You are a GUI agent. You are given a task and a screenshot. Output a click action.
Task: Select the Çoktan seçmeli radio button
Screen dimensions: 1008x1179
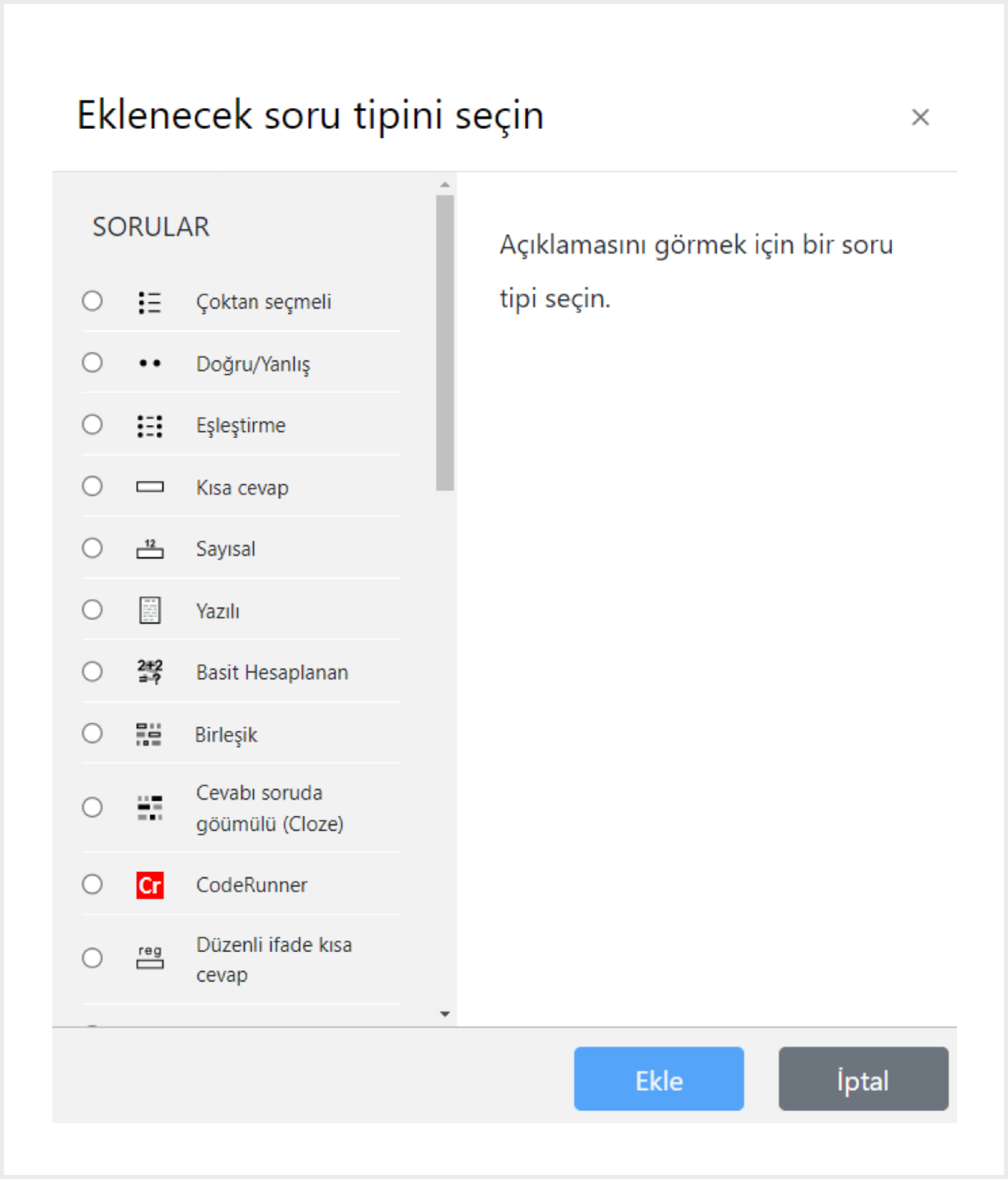[x=92, y=300]
